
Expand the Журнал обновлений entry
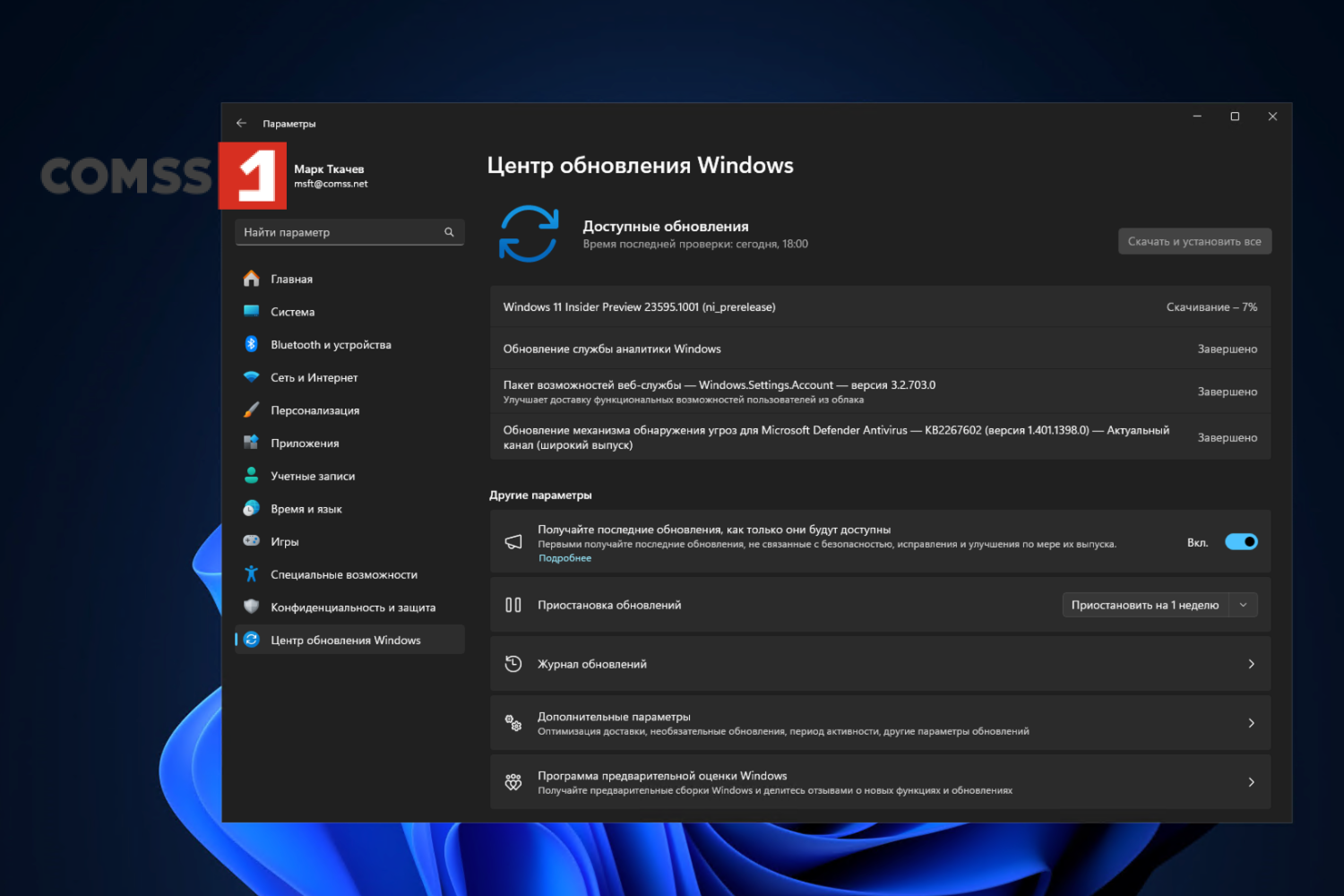point(880,664)
